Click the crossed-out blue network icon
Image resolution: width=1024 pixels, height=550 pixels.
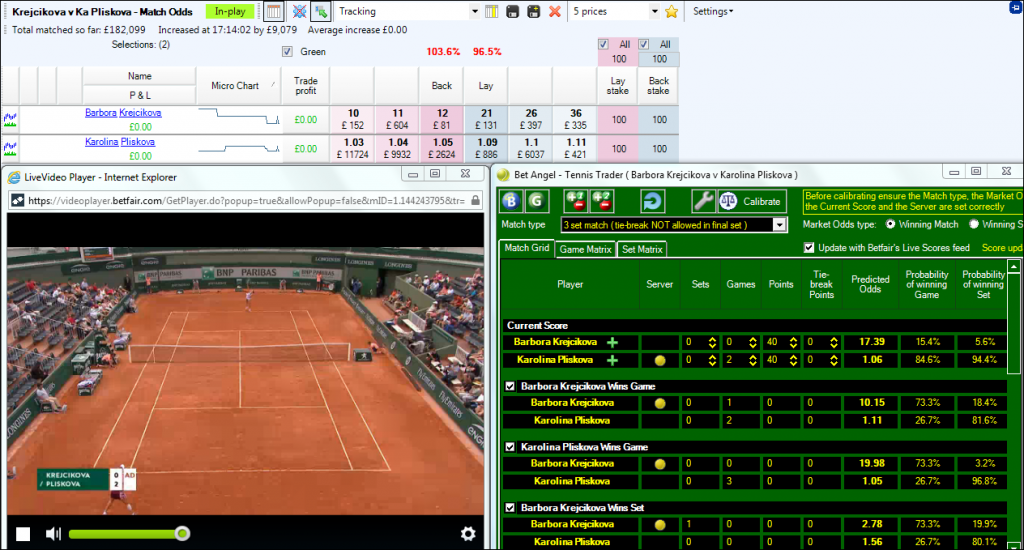click(299, 11)
